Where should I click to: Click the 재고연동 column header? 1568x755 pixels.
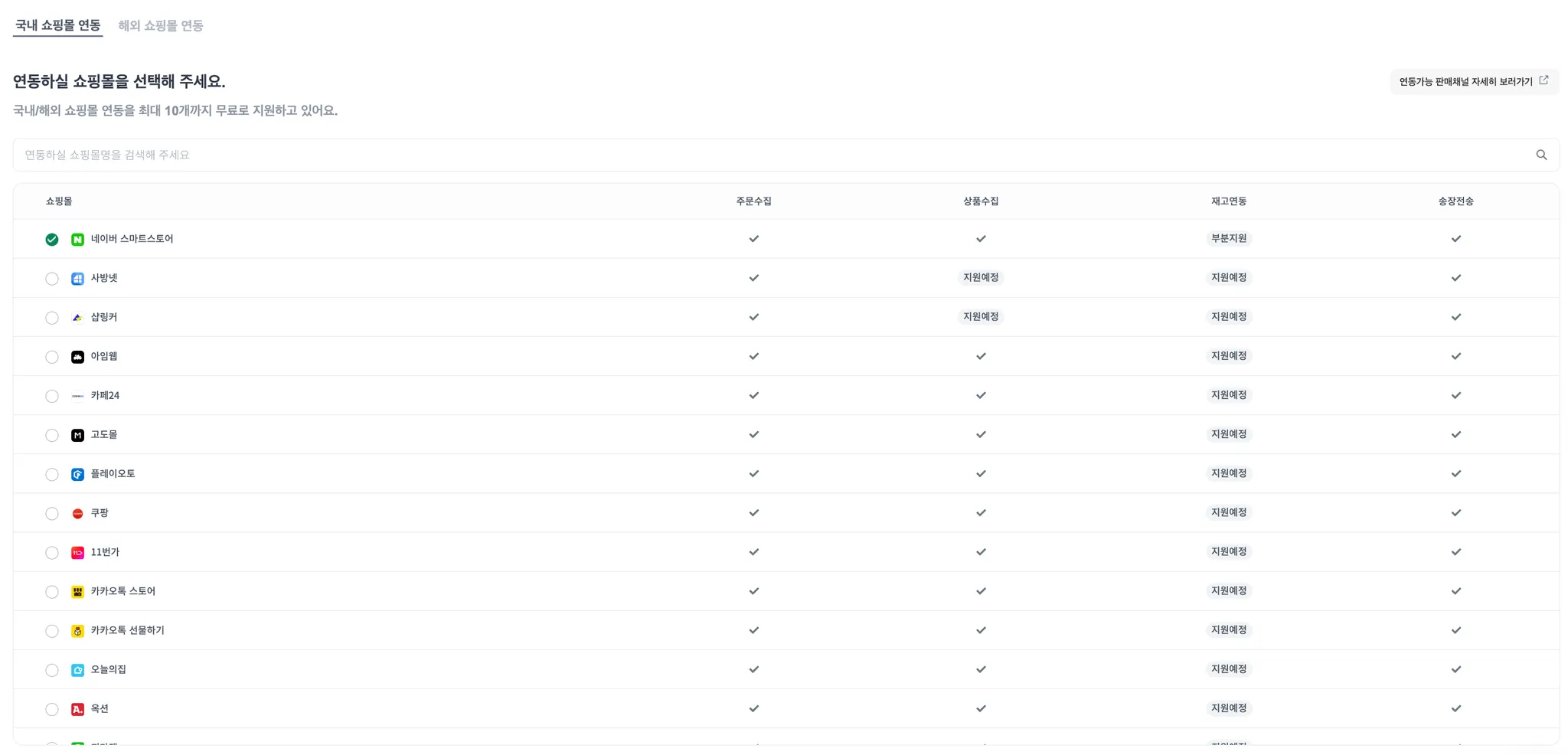click(x=1229, y=201)
